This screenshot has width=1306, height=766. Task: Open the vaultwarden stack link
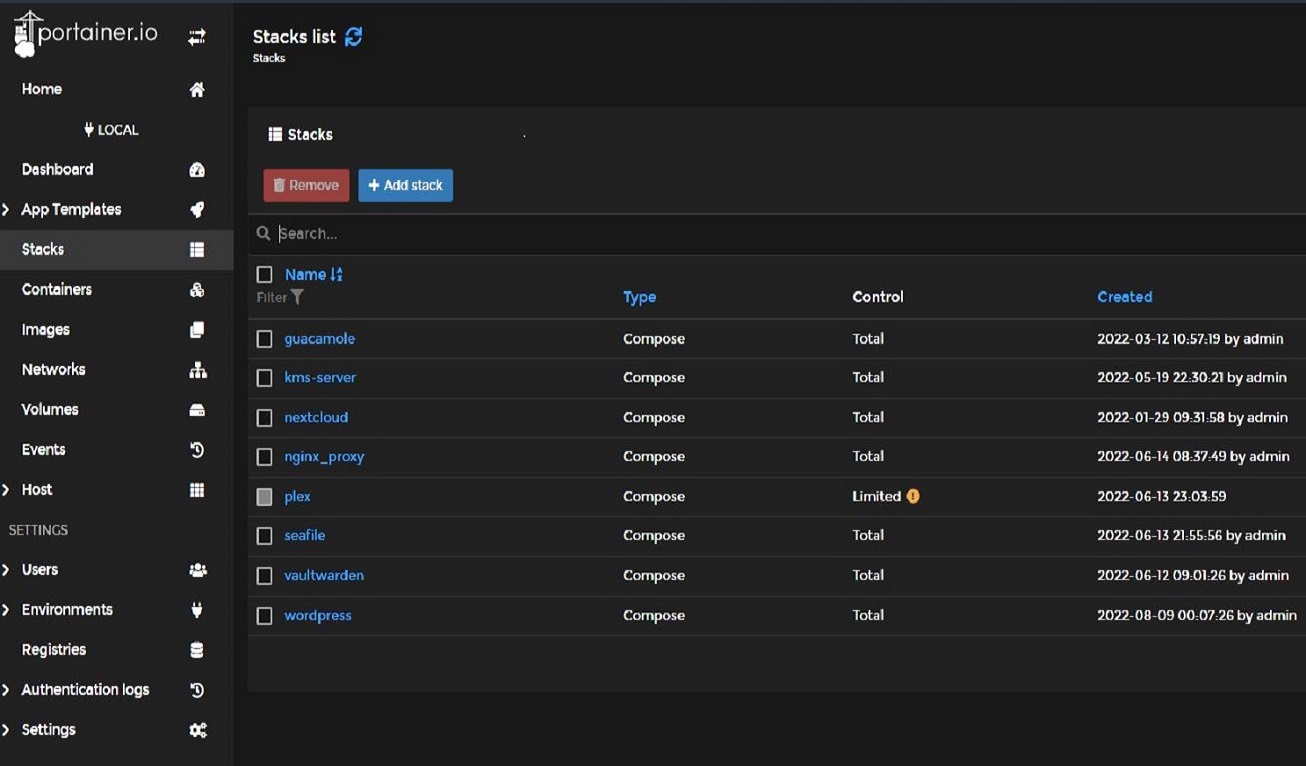[324, 575]
